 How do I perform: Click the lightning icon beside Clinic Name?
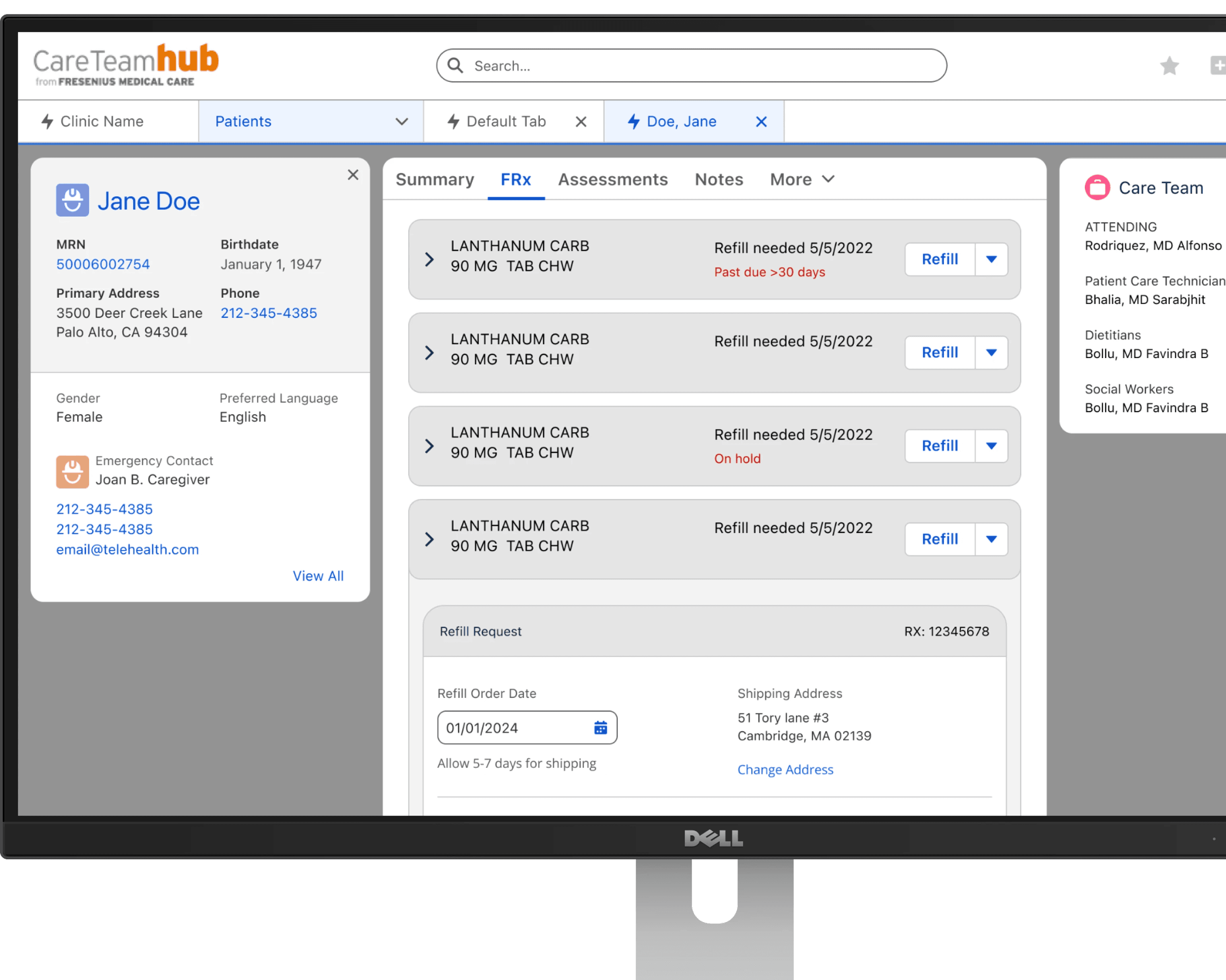click(x=48, y=121)
